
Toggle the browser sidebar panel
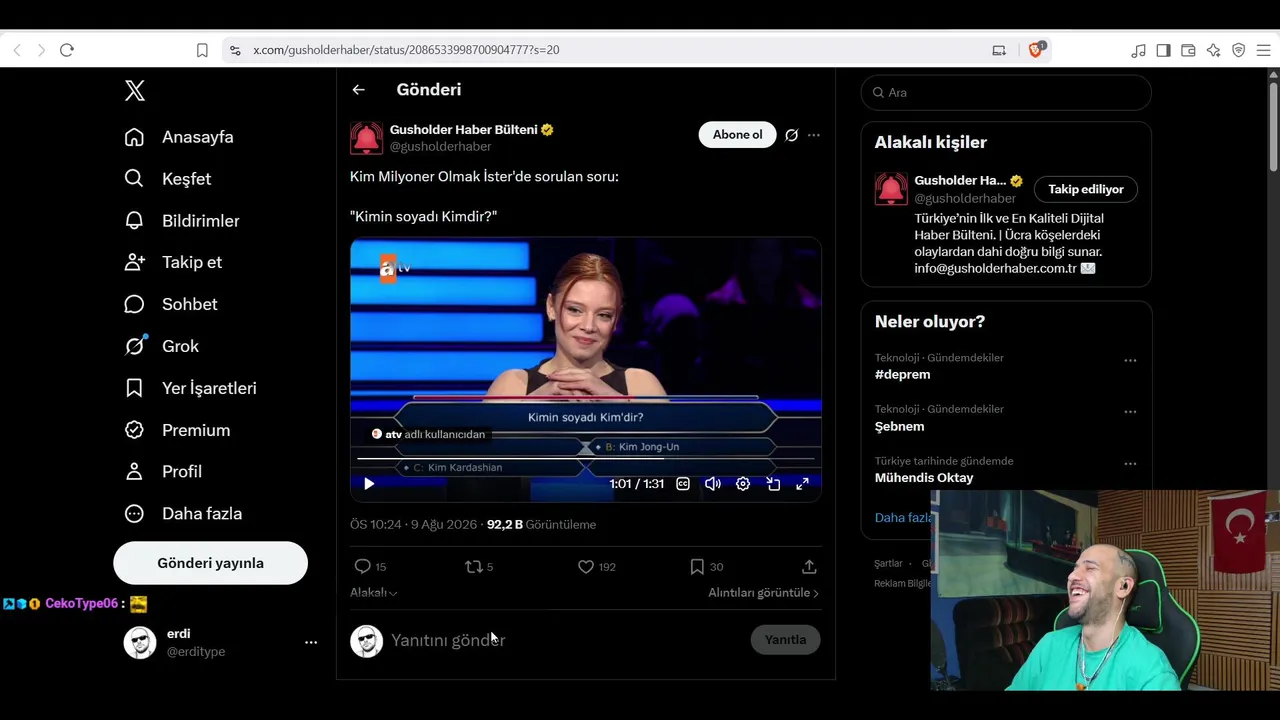click(1163, 50)
